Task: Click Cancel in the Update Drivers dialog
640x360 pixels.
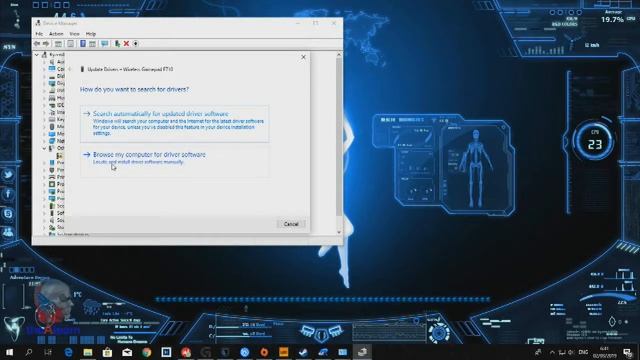Action: 291,224
